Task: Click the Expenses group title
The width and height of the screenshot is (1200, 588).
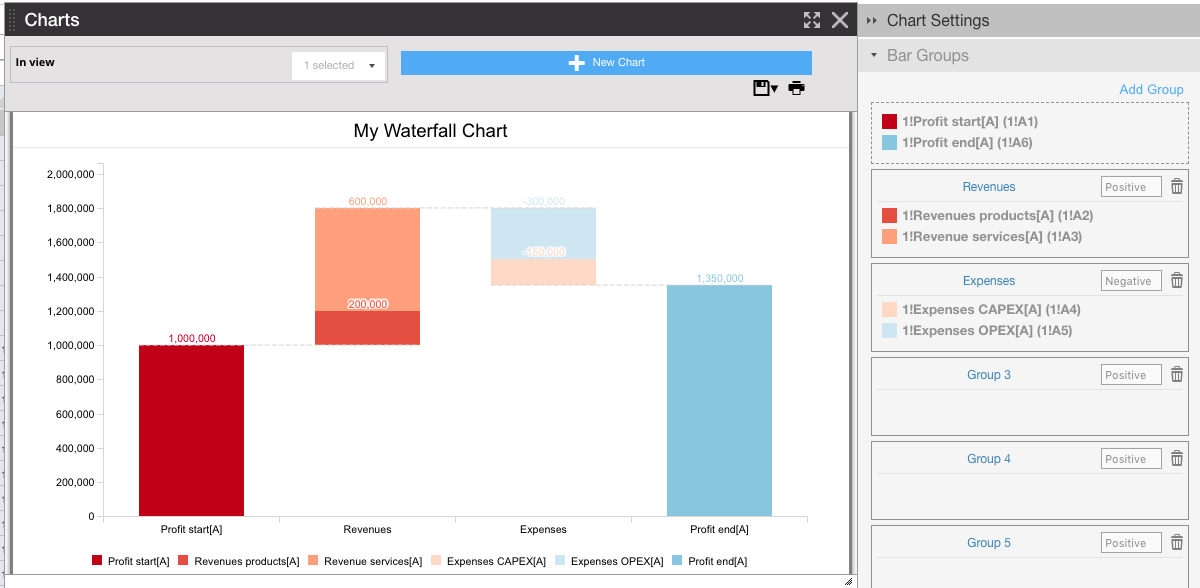Action: tap(989, 281)
